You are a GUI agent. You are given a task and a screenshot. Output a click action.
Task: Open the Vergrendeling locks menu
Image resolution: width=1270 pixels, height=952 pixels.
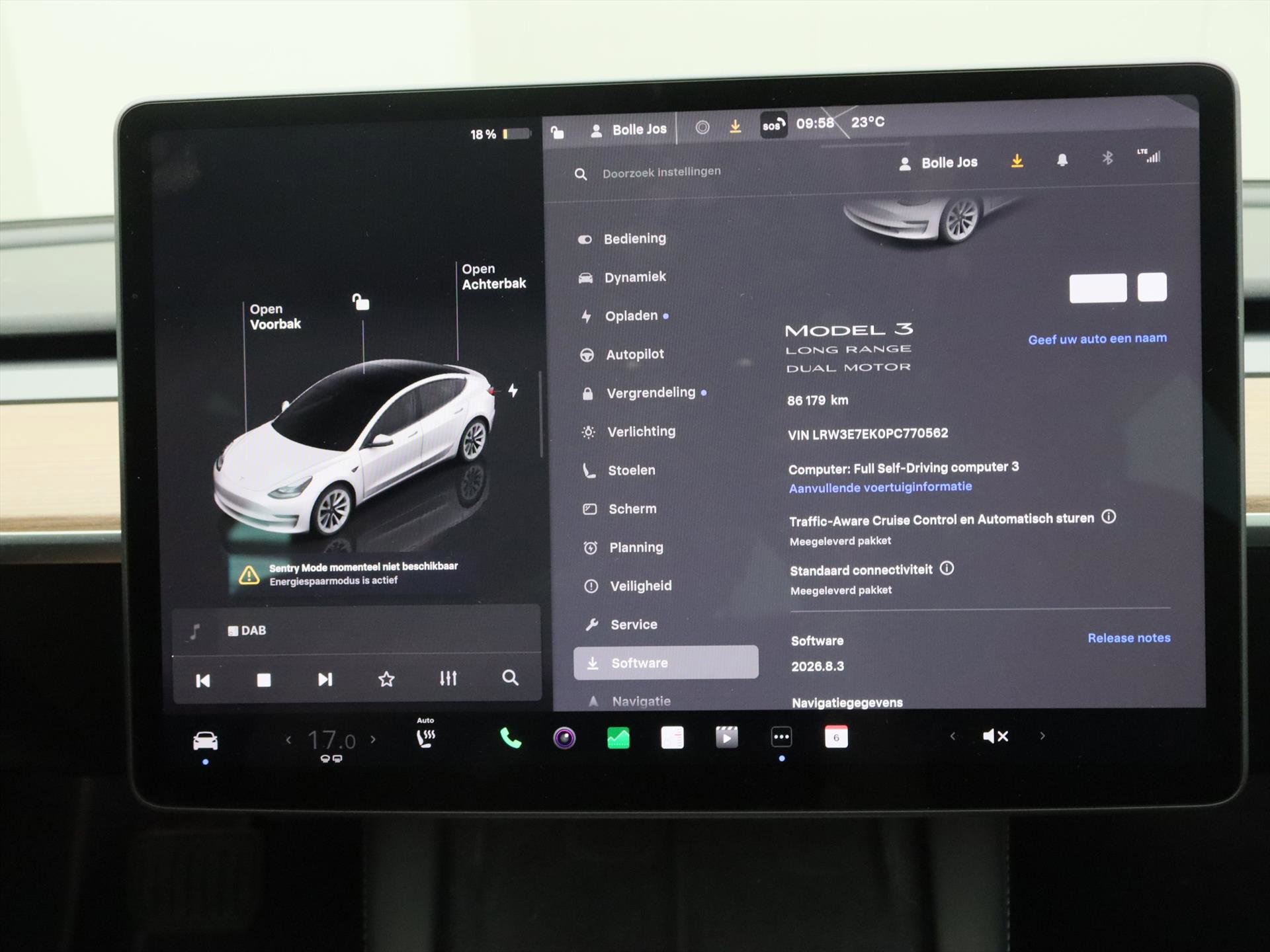(643, 393)
